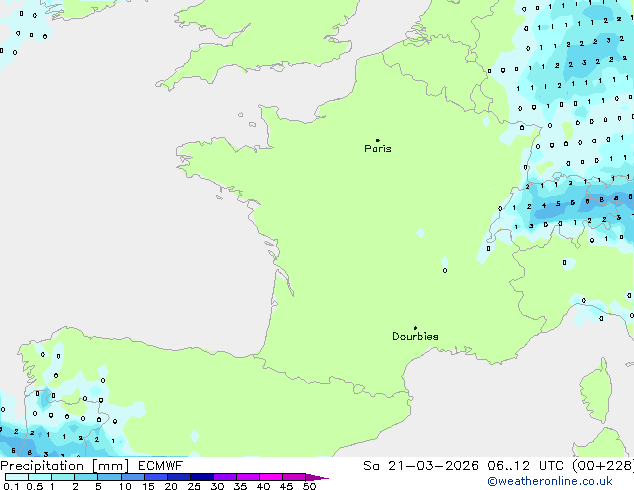The height and width of the screenshot is (490, 634).
Task: Click the '25' legend scale value
Action: pos(194,486)
